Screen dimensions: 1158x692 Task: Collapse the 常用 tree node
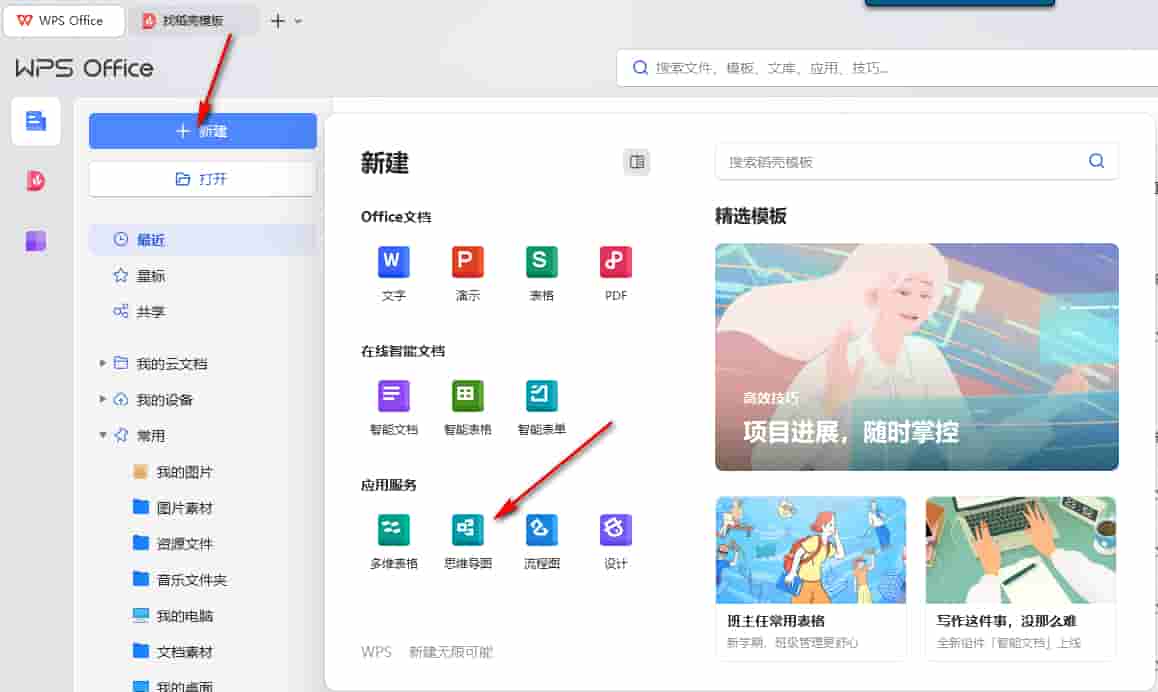[x=103, y=436]
